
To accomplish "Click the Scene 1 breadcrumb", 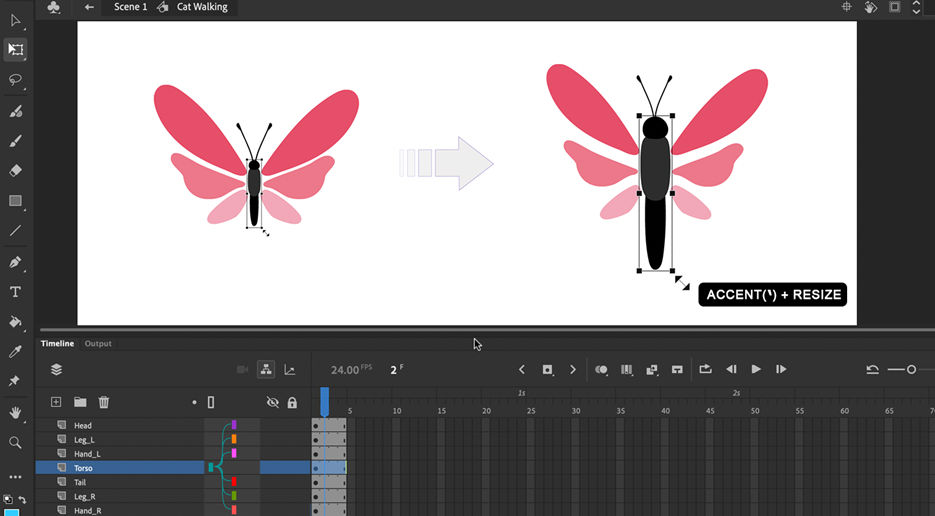I will 130,7.
